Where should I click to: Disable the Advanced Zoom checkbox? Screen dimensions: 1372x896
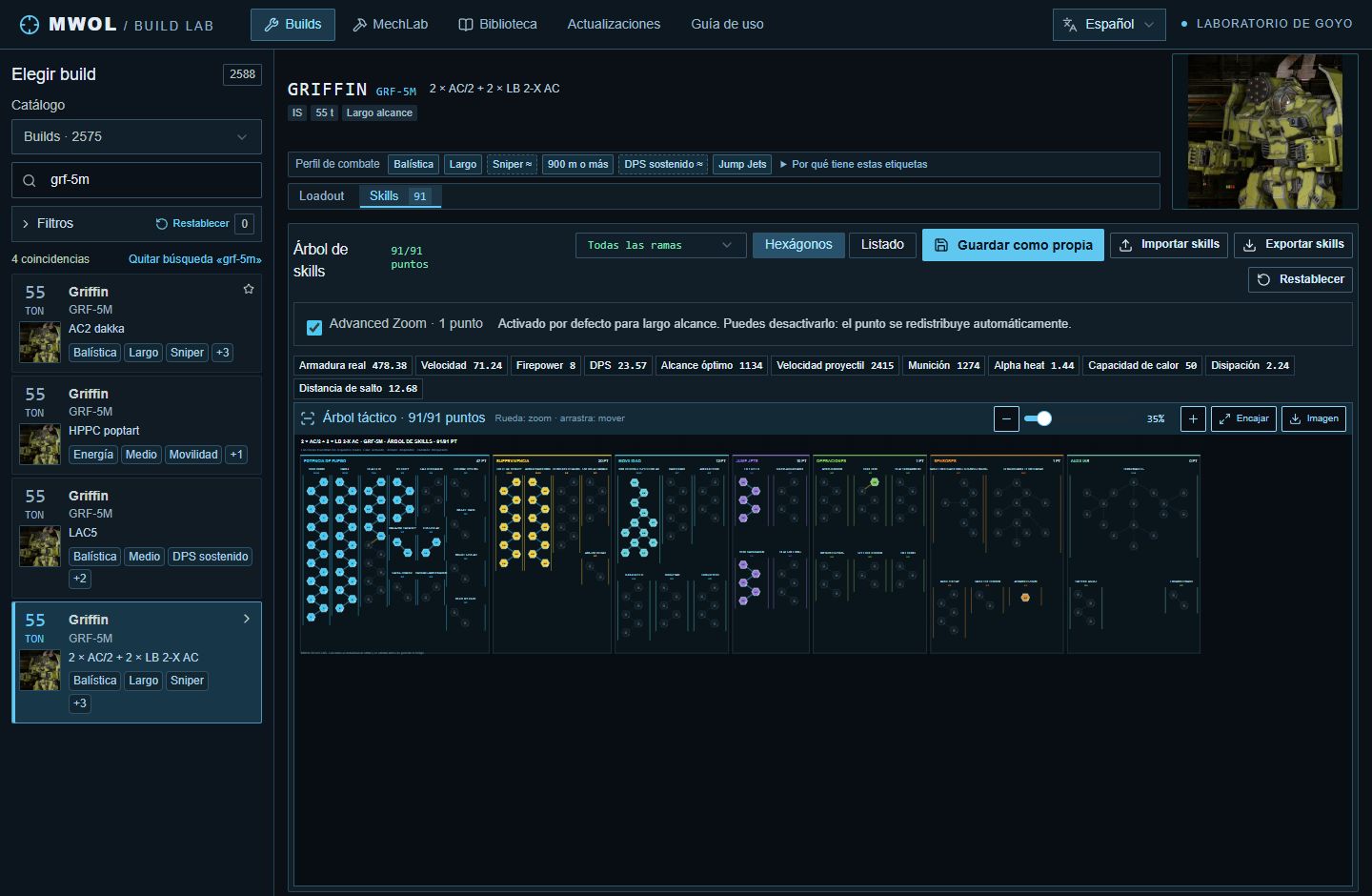[314, 327]
